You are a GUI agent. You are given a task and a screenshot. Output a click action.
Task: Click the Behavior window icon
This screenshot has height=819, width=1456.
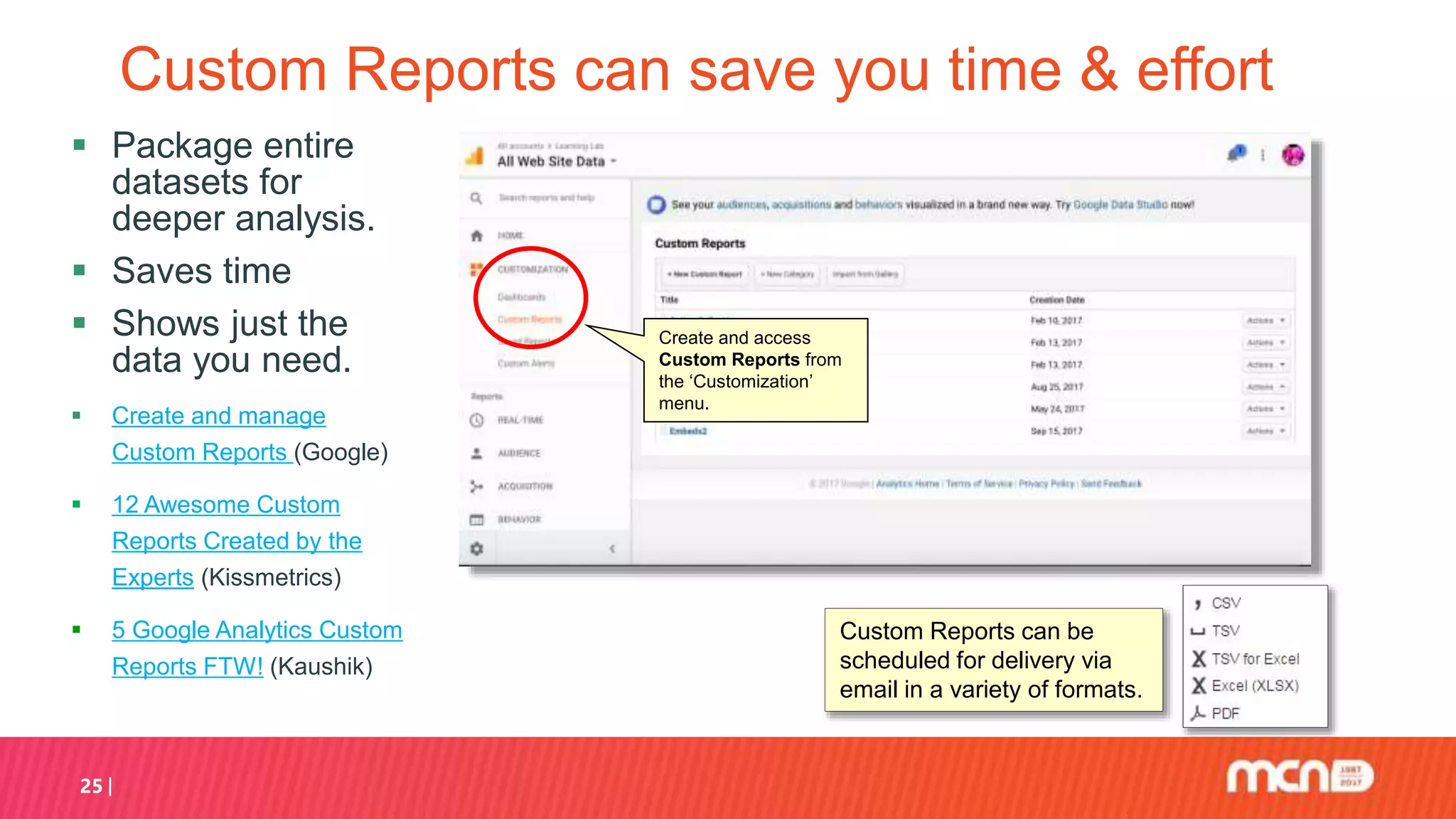(x=477, y=520)
